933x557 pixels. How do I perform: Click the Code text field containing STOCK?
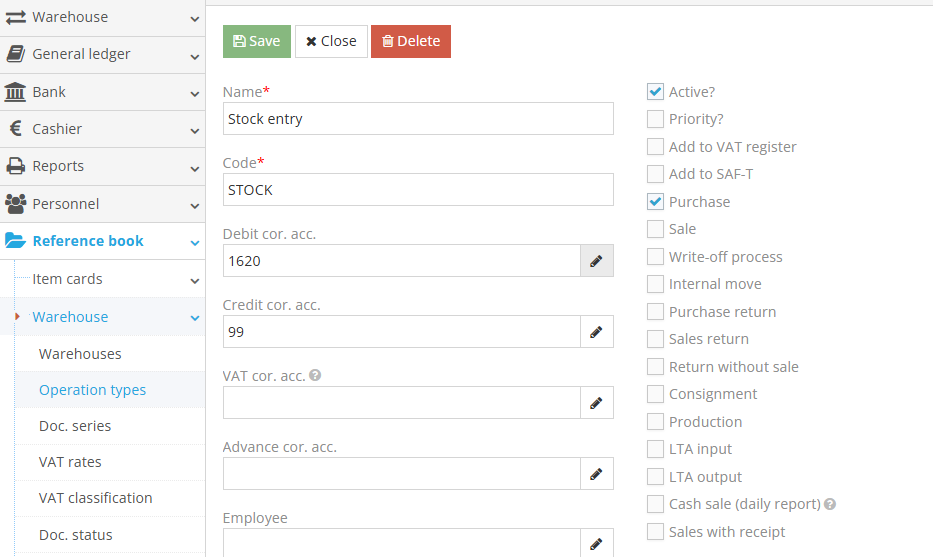[418, 190]
